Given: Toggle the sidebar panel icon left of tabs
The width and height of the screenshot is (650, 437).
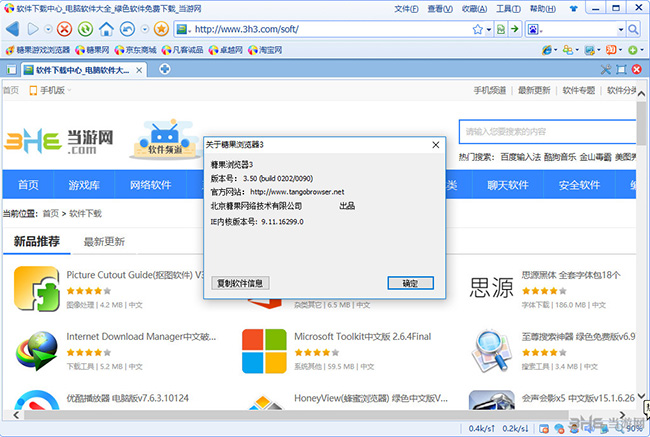Looking at the screenshot, I should (12, 70).
